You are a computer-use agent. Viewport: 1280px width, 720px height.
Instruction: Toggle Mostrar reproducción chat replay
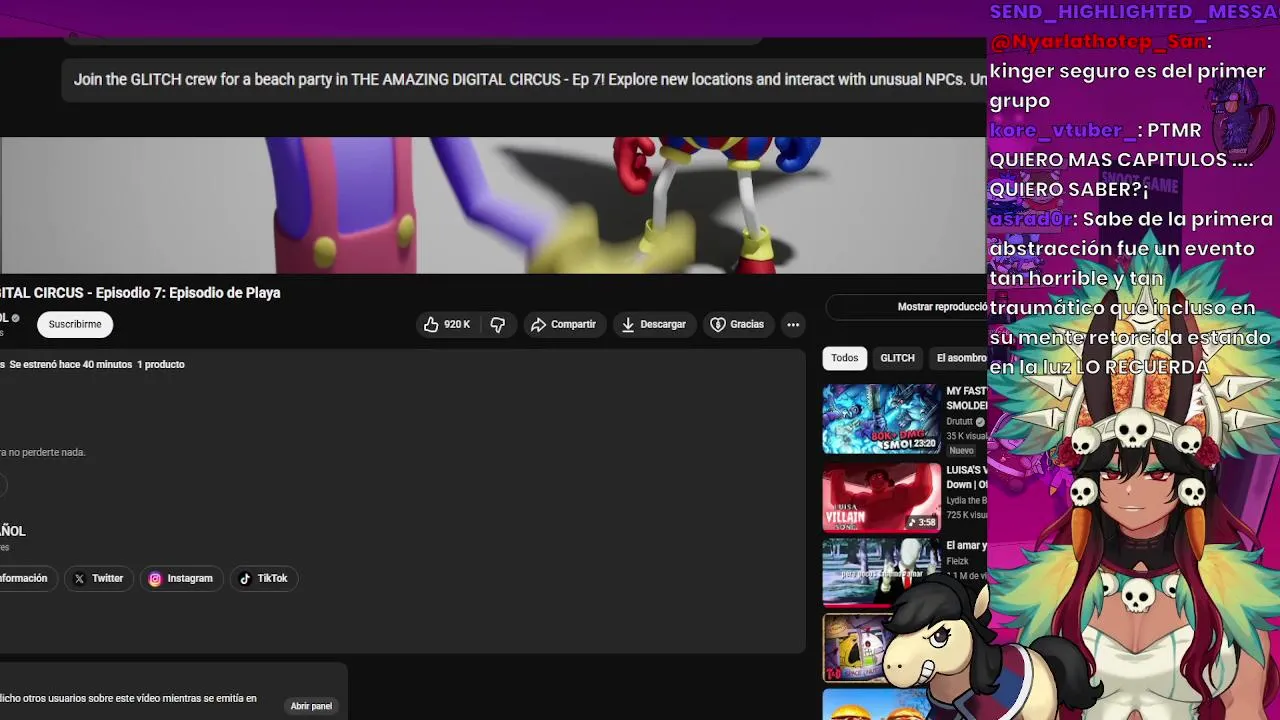pos(906,307)
